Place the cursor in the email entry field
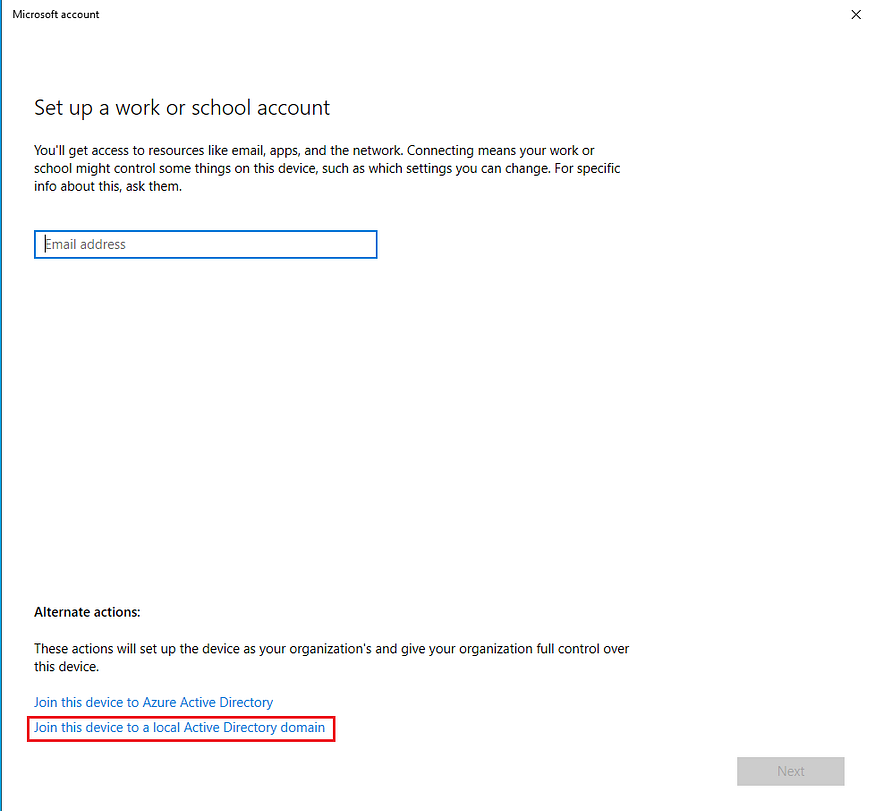Screen dimensions: 875x811 205,244
